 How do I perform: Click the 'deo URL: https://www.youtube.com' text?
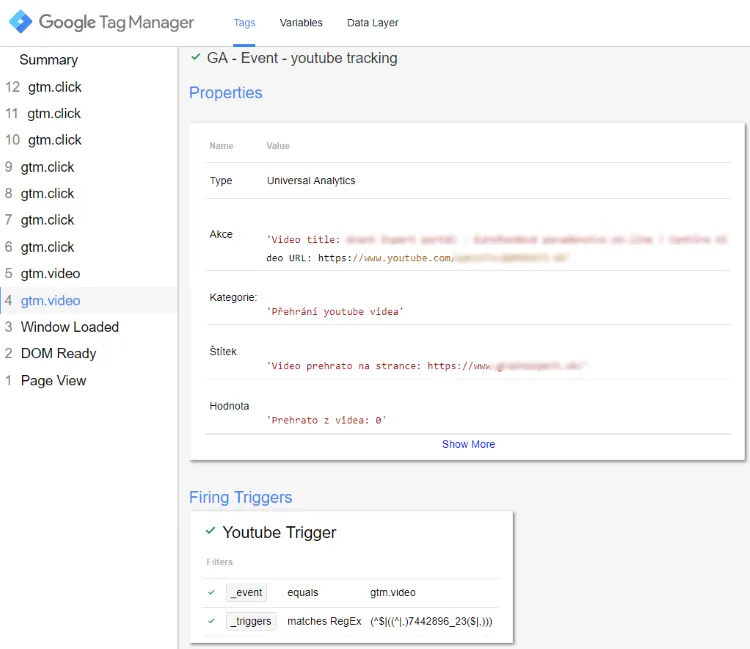[359, 258]
